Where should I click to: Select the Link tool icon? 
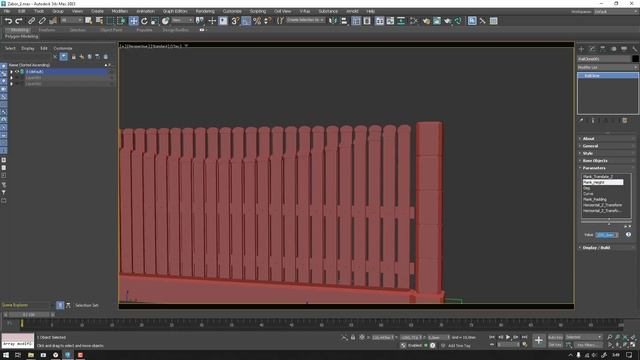(x=31, y=21)
